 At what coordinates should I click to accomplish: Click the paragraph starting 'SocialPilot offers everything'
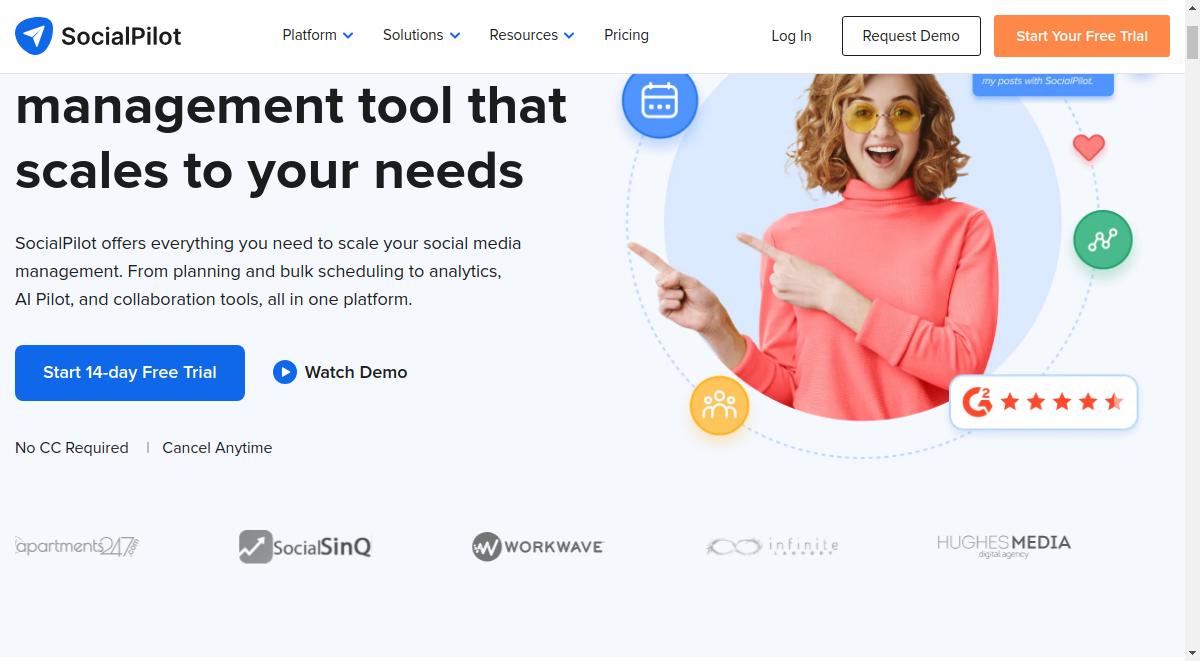point(268,271)
